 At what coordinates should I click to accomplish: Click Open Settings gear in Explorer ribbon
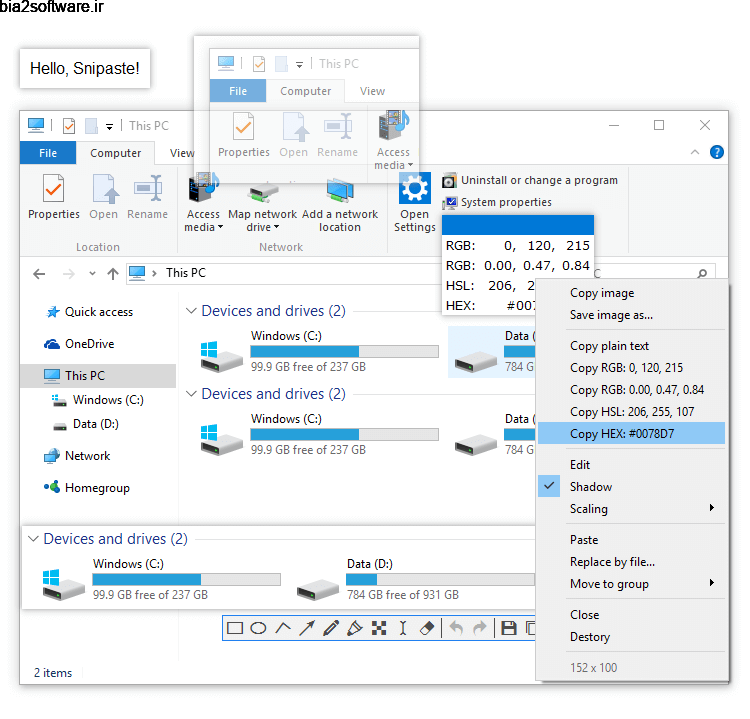pos(415,203)
